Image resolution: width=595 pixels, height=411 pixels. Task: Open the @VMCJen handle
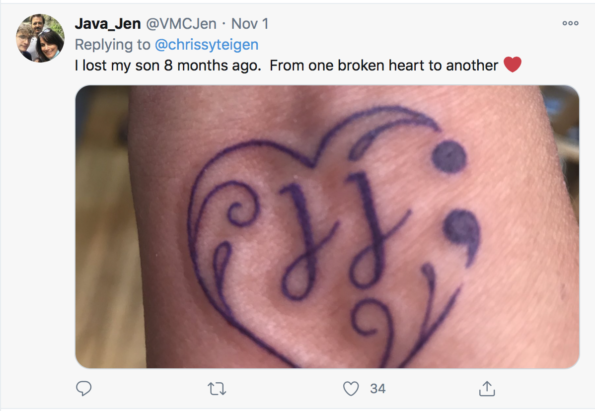181,24
